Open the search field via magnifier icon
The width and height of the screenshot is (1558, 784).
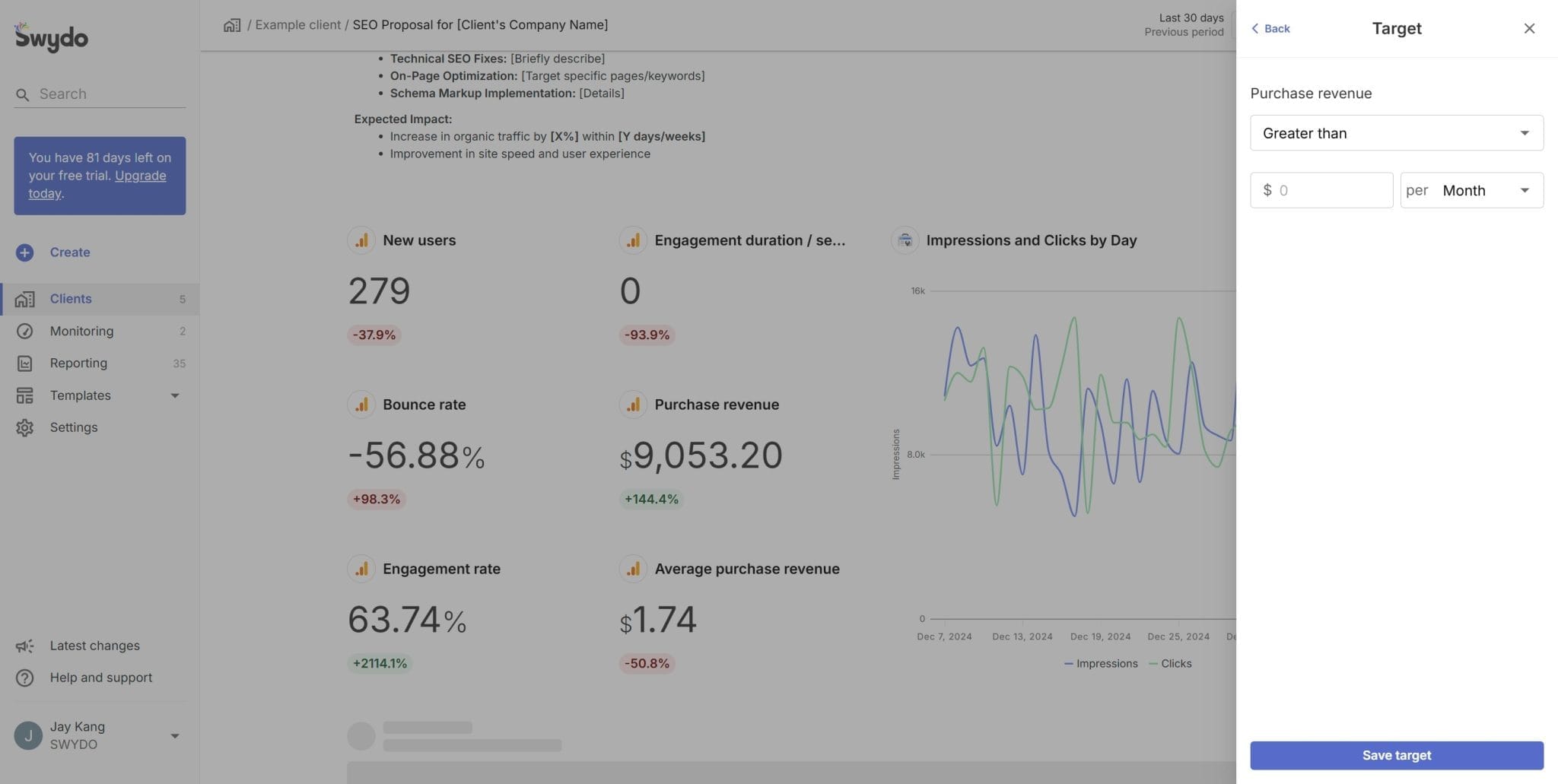point(24,94)
